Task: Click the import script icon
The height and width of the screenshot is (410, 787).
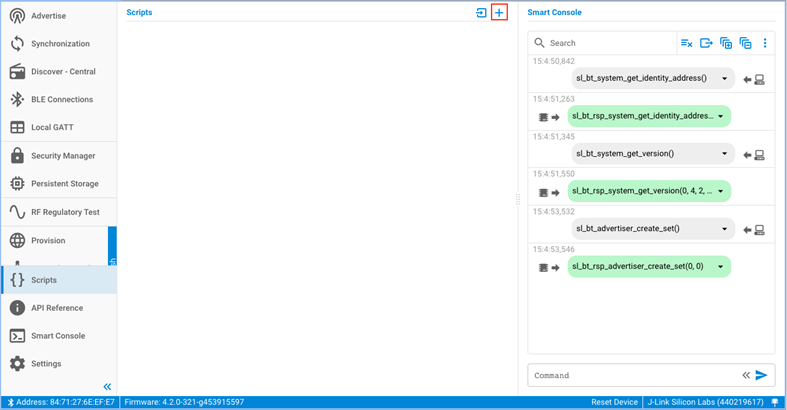Action: [x=481, y=13]
